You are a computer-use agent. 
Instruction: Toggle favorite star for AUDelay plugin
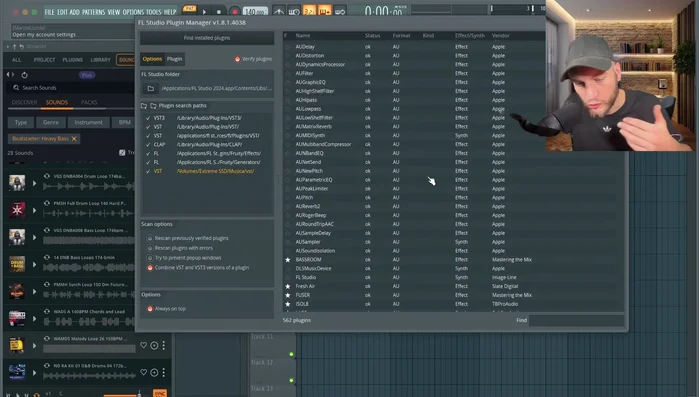pos(288,47)
